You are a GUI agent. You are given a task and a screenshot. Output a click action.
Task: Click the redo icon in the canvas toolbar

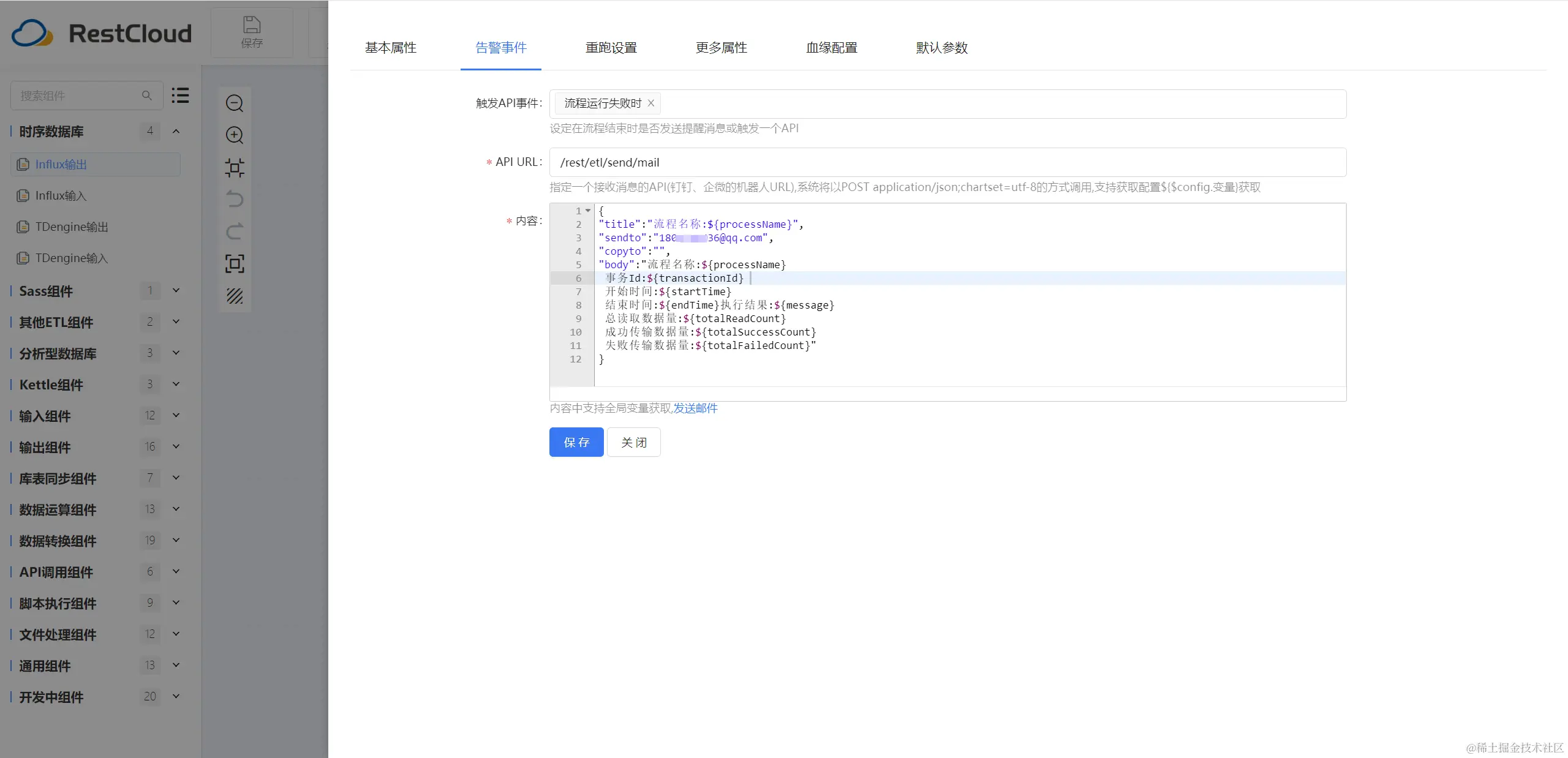235,231
